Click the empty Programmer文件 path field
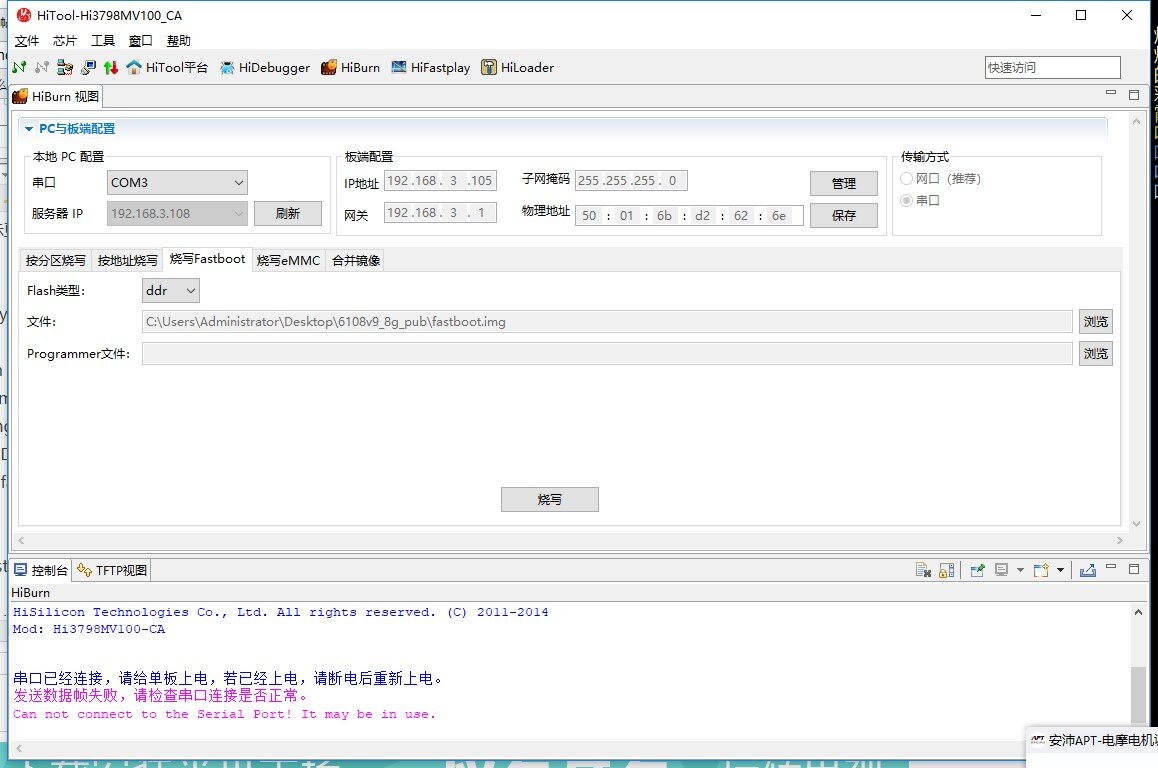The image size is (1158, 768). [607, 354]
